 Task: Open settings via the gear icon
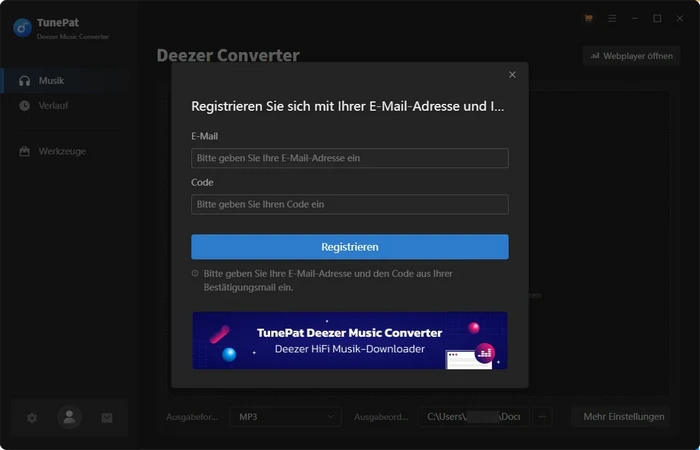[x=32, y=418]
